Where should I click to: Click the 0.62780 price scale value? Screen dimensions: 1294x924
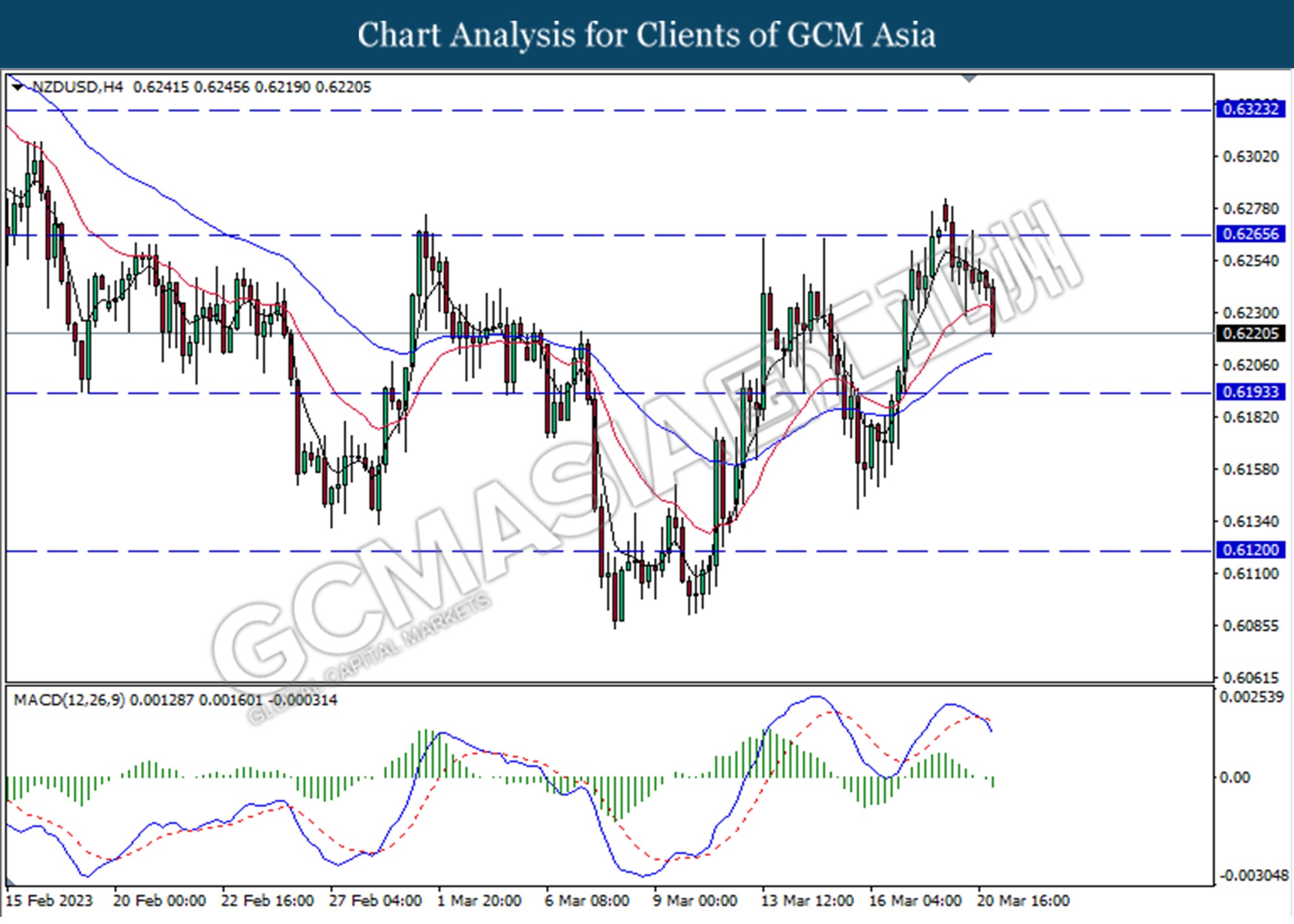(x=1251, y=208)
